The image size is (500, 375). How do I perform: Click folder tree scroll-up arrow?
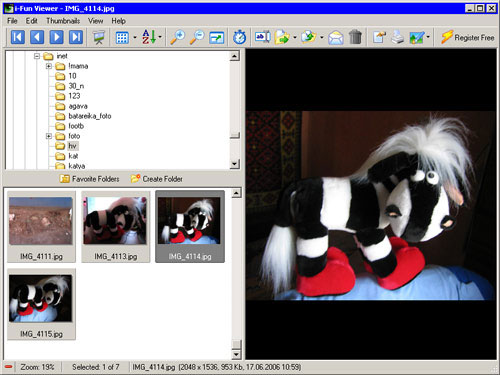(235, 56)
